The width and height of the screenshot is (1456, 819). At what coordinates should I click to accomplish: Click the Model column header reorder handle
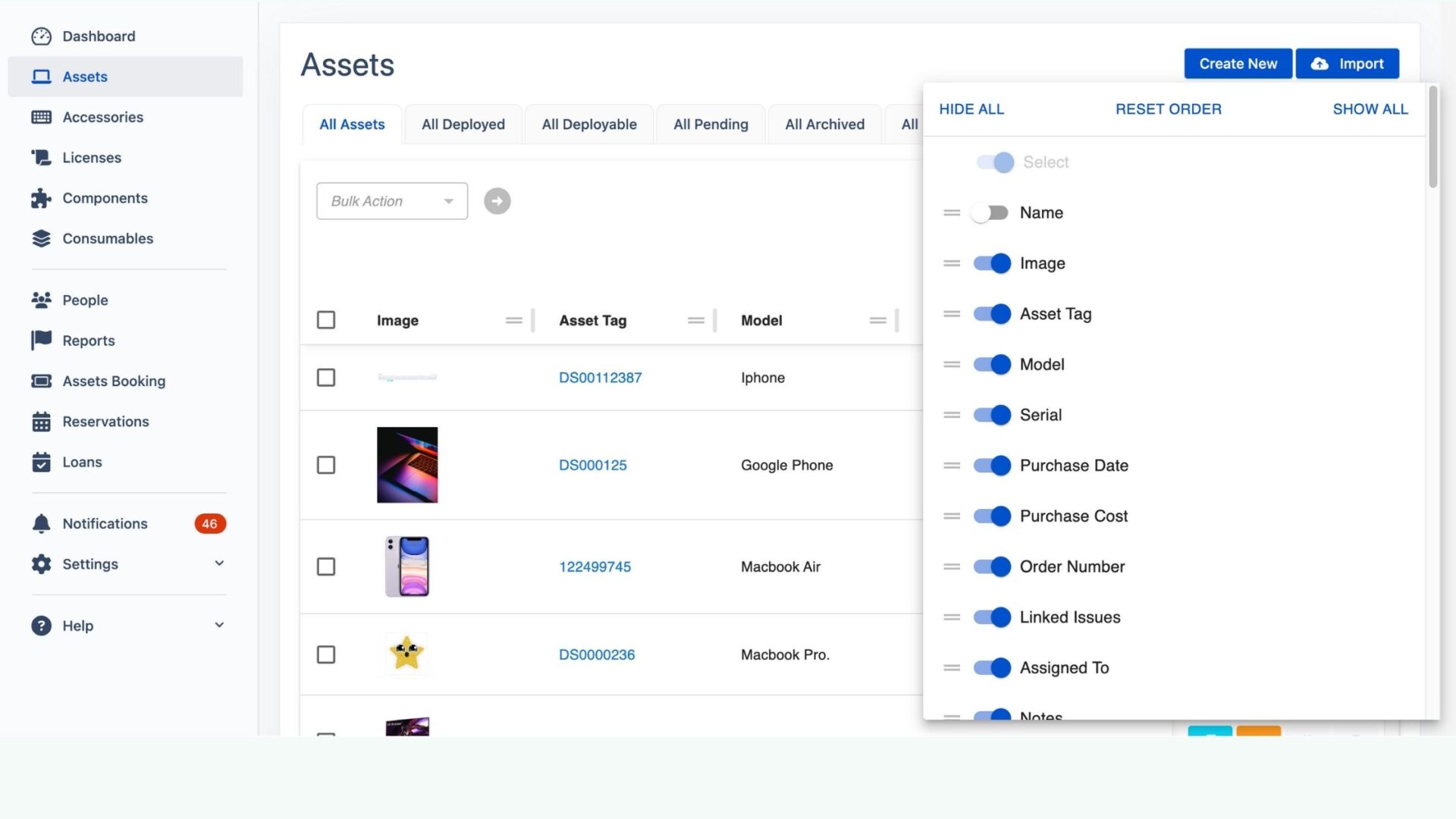(878, 321)
